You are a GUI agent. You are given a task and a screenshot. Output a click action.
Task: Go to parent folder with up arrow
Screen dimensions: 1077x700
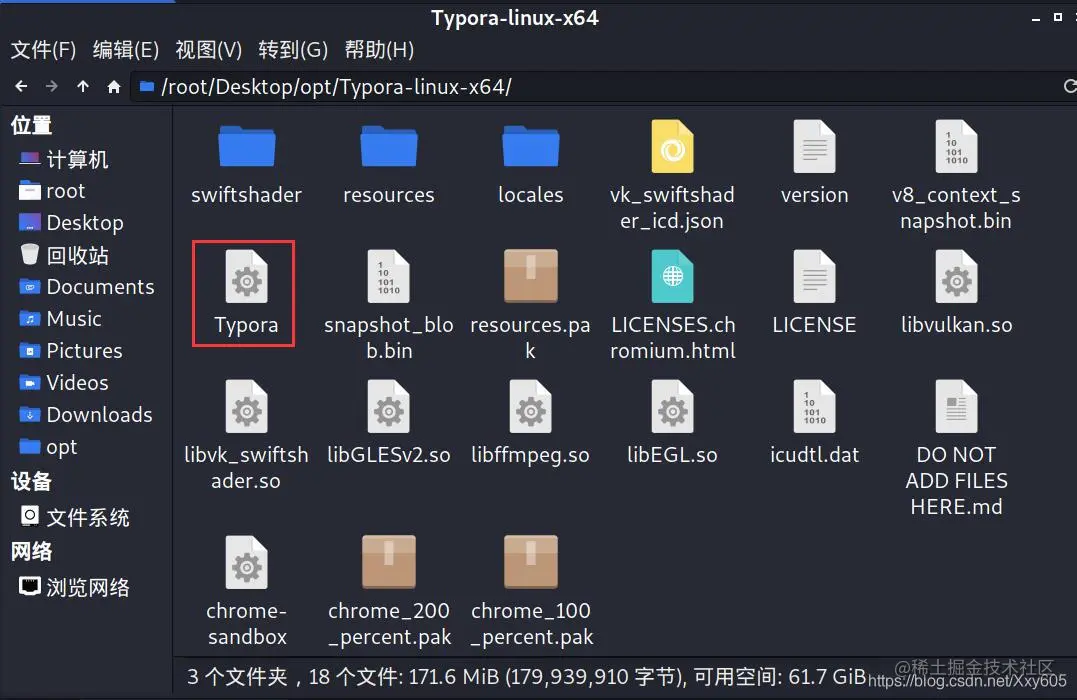[82, 87]
